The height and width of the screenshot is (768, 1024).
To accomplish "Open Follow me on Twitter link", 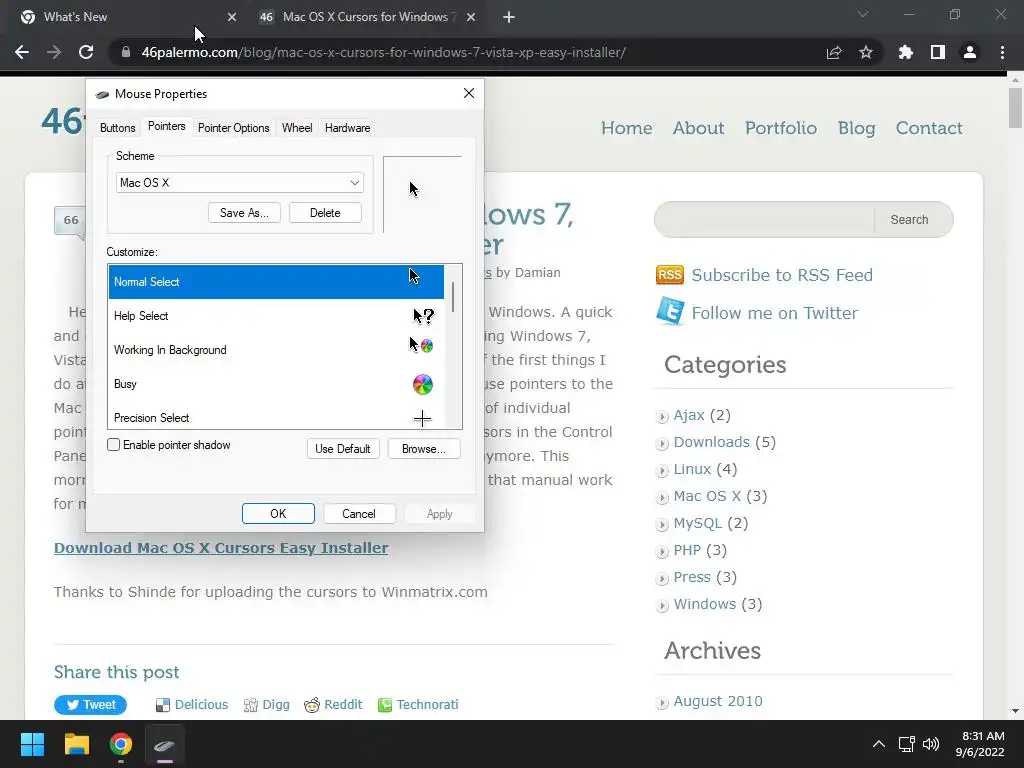I will (775, 313).
